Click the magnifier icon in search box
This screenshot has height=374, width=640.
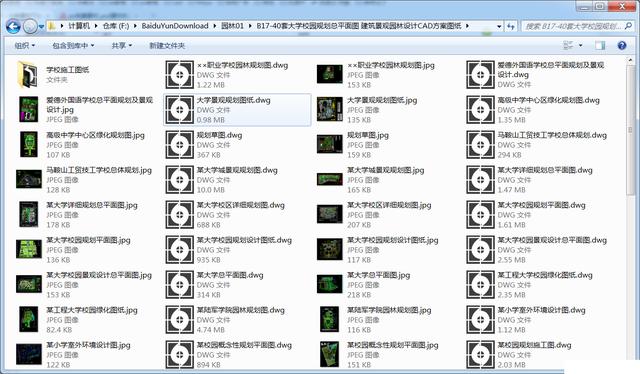click(x=628, y=26)
